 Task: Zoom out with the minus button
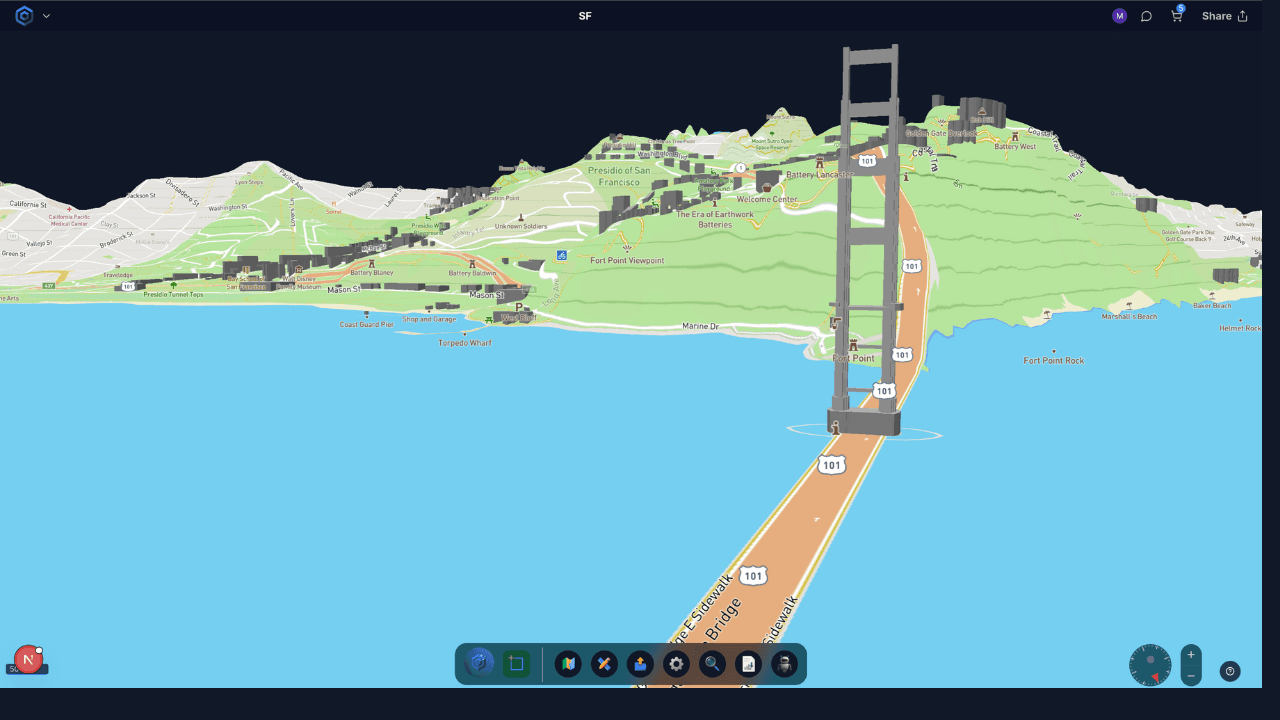click(x=1191, y=676)
